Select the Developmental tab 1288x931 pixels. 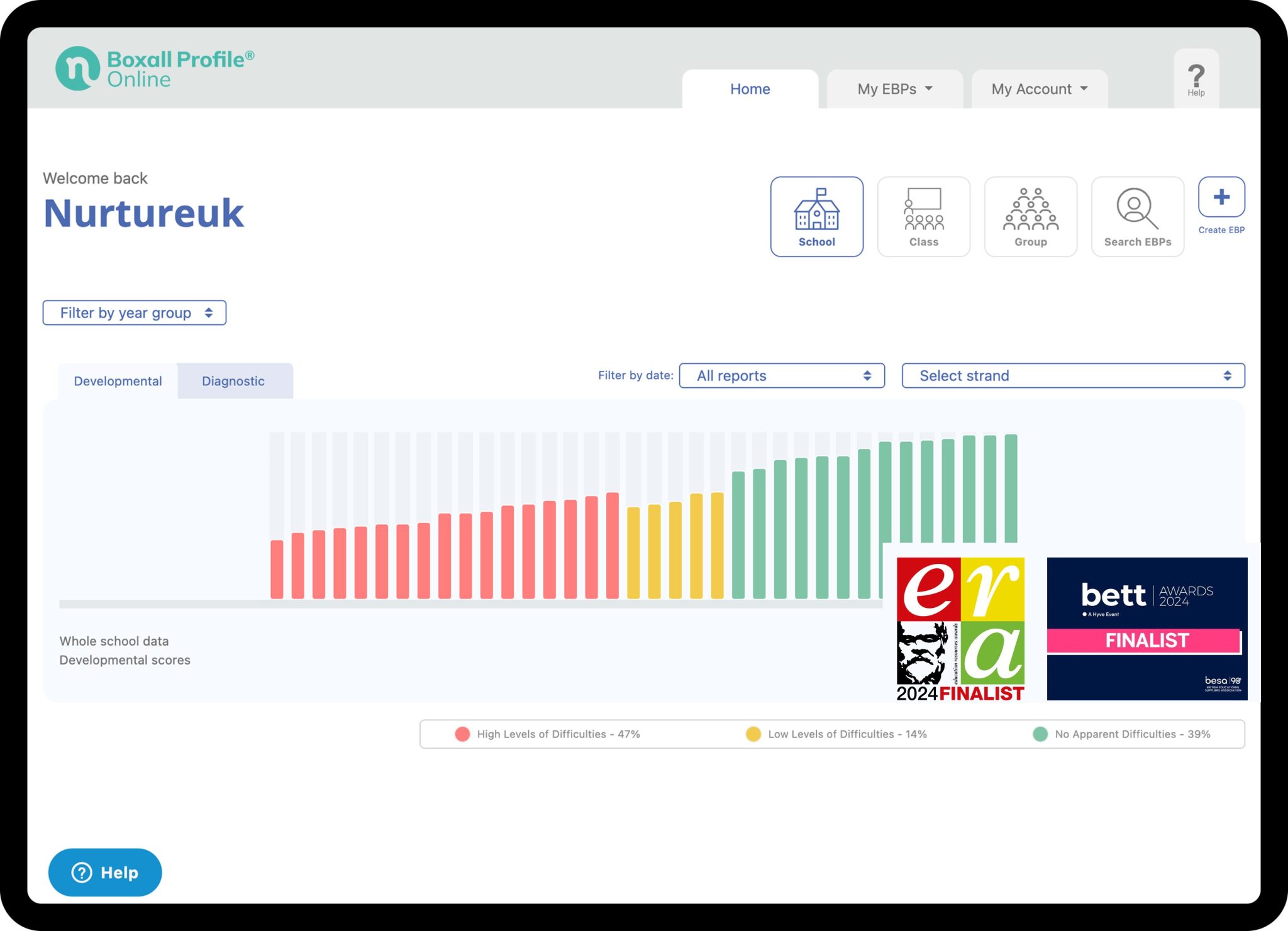(x=118, y=381)
